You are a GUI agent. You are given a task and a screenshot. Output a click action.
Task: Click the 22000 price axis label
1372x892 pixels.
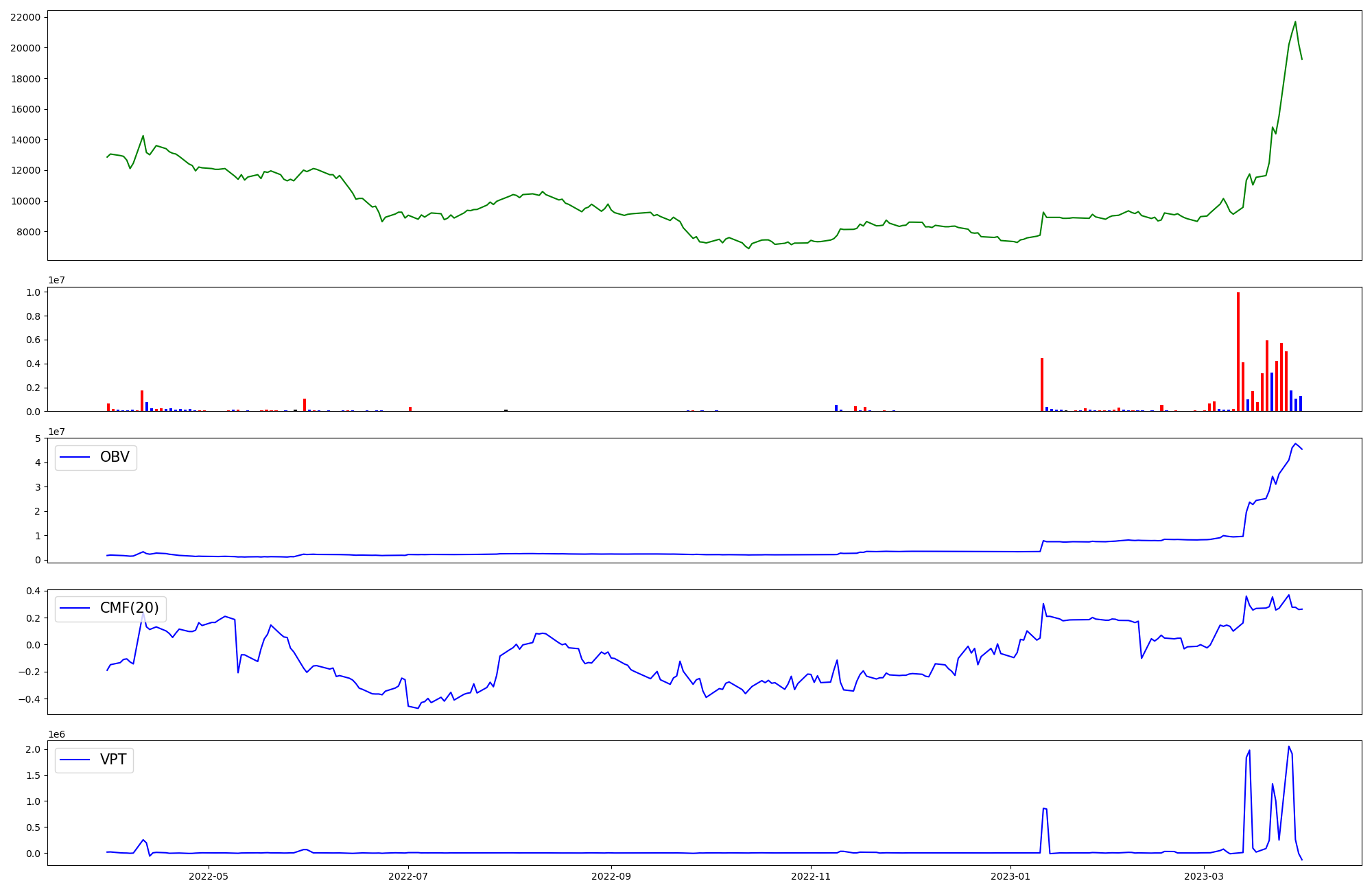25,17
